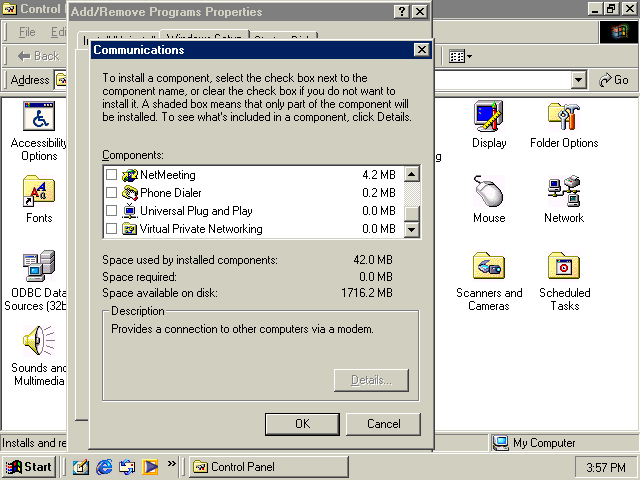Click Cancel in the Communications dialog
Screen dimensions: 640x480
pyautogui.click(x=383, y=424)
